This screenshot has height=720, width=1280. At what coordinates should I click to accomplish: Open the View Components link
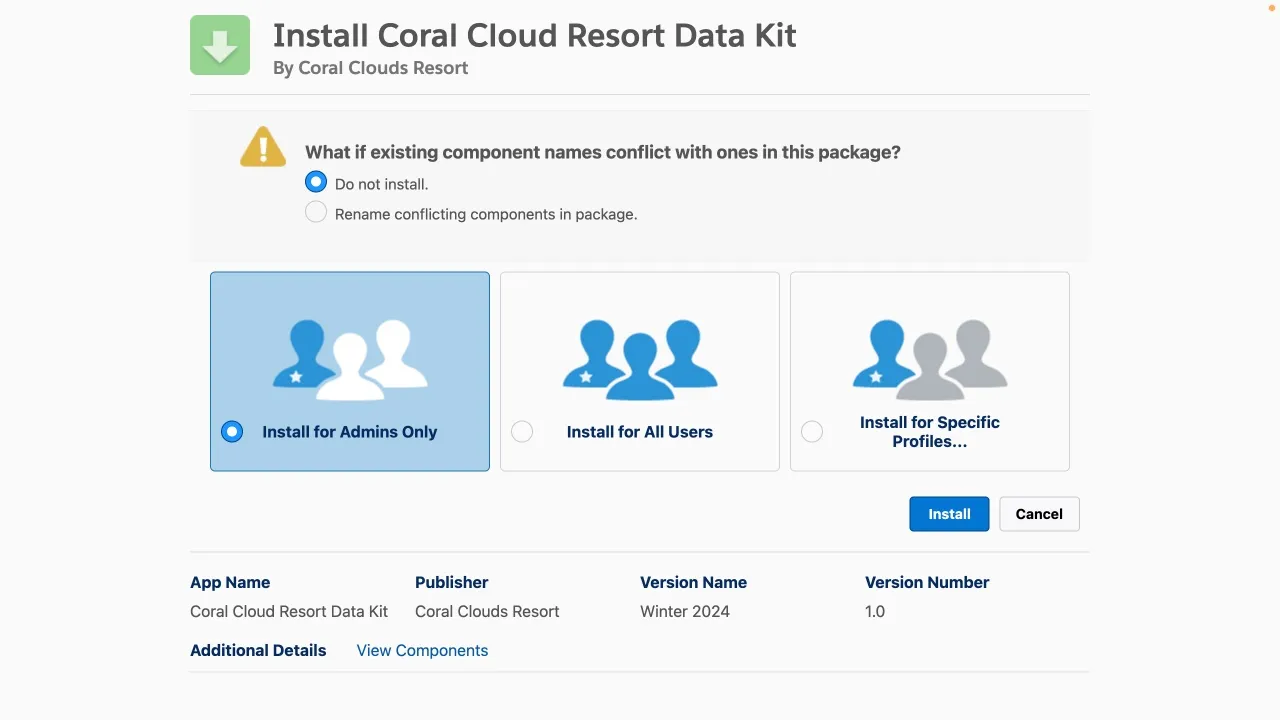pyautogui.click(x=422, y=650)
